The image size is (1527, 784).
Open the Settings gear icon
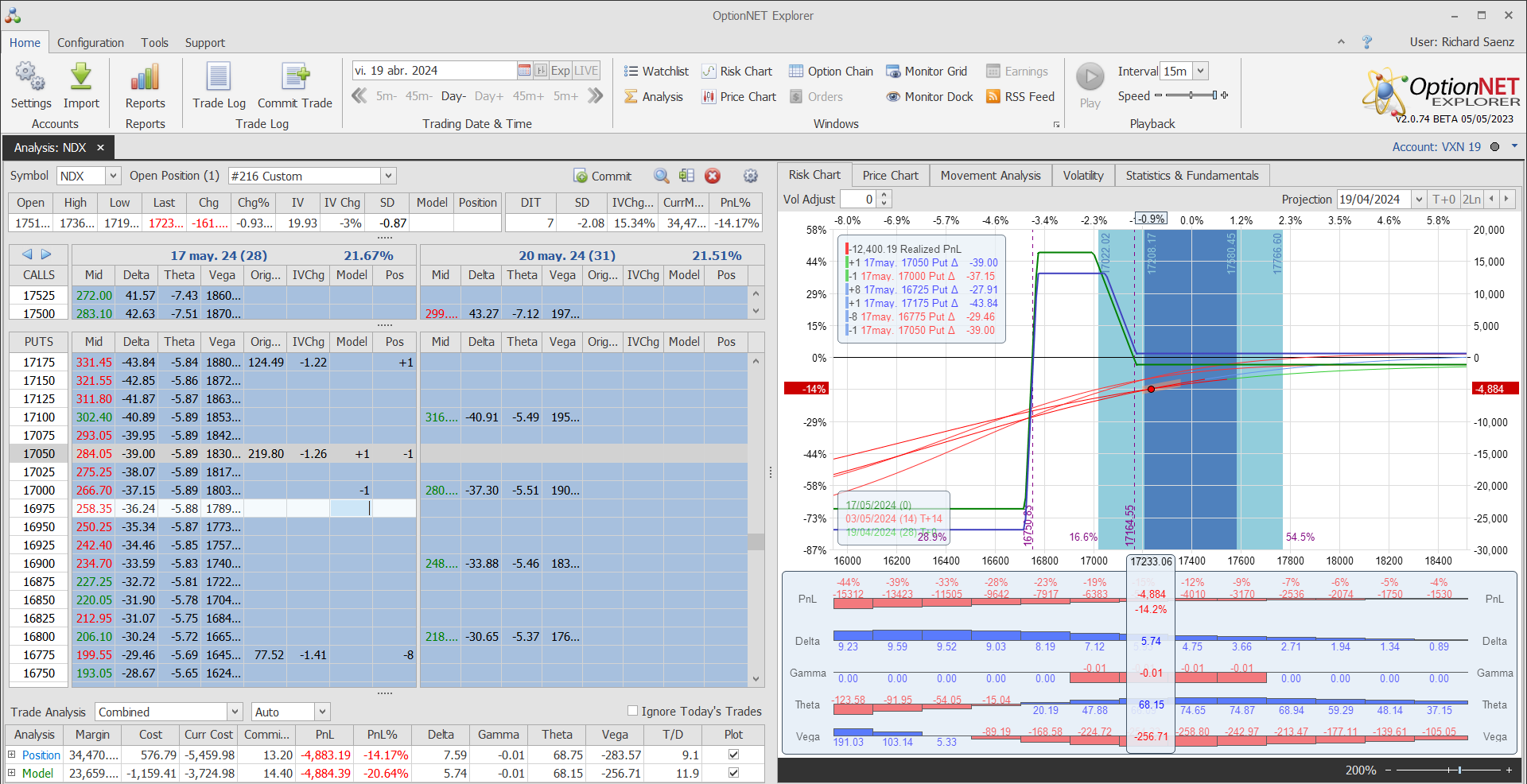coord(30,79)
